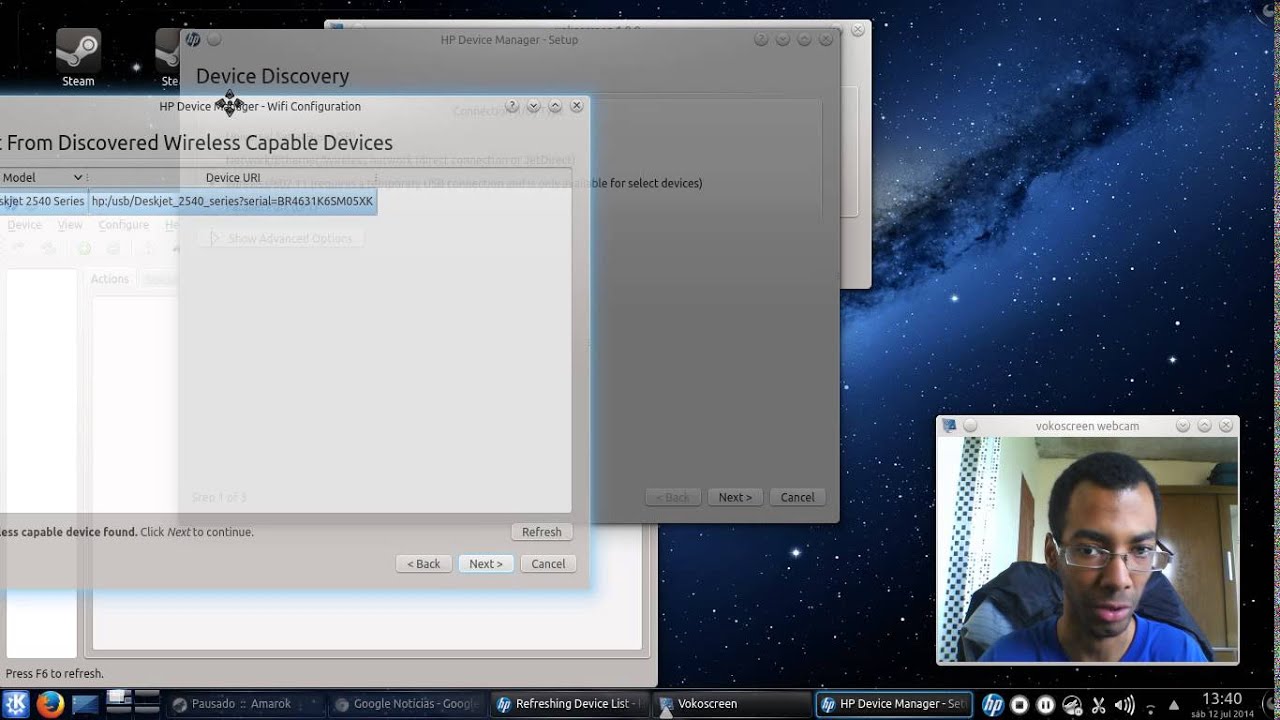Minimize the Wifi Configuration dialog
Image resolution: width=1280 pixels, height=720 pixels.
coord(534,106)
